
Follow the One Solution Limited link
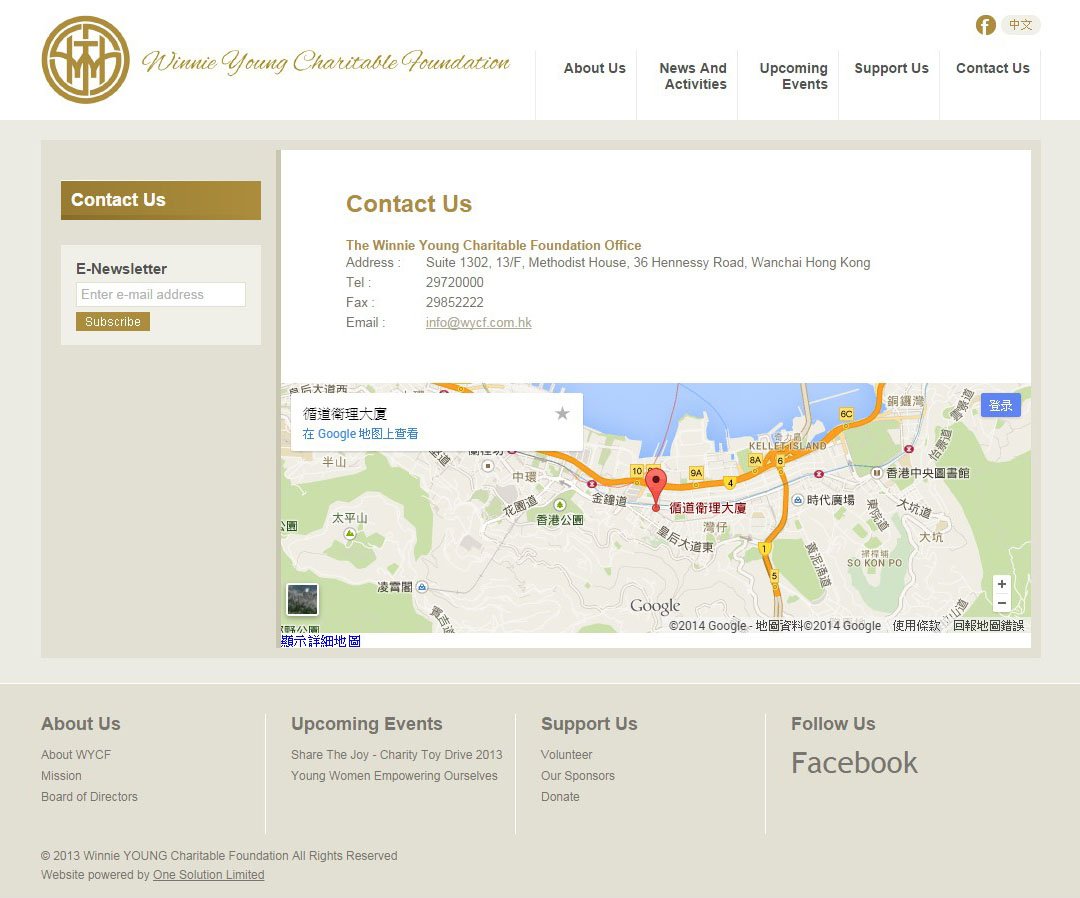[209, 875]
